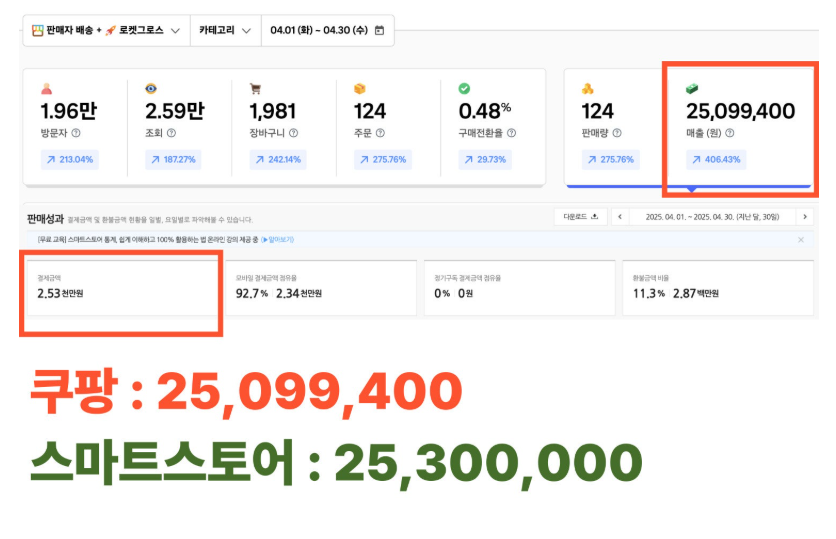Viewport: 836px width, 539px height.
Task: Expand the 판매자 배송 + 로켓그로스 dropdown
Action: [x=105, y=31]
